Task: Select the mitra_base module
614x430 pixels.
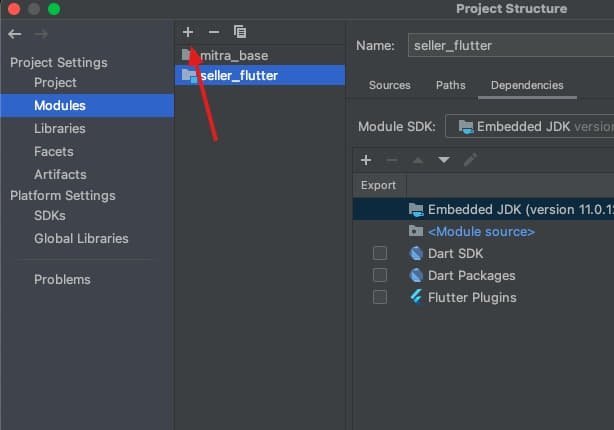Action: [x=234, y=55]
